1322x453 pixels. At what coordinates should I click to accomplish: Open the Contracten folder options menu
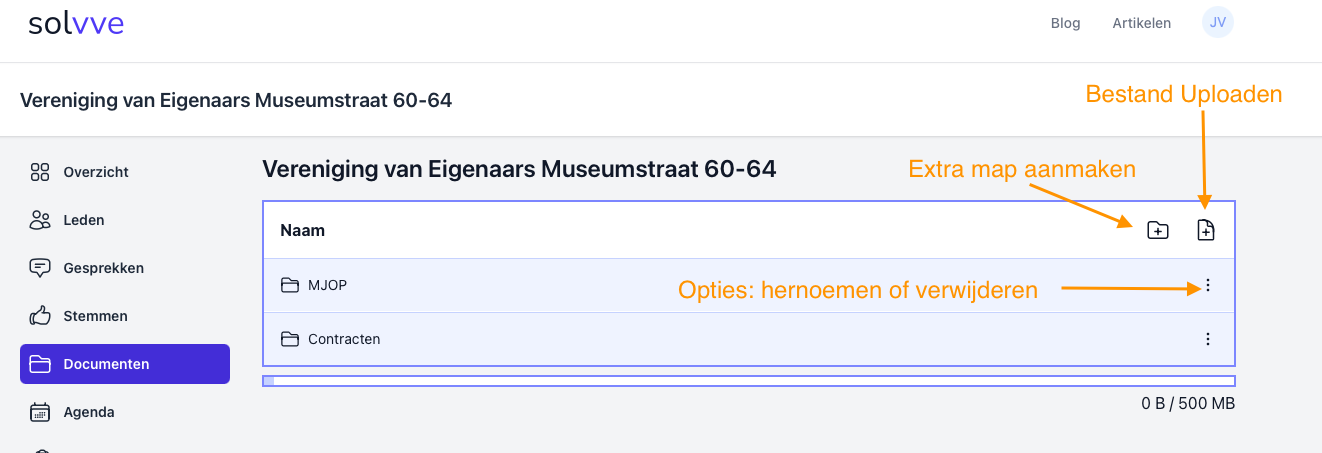click(x=1208, y=339)
